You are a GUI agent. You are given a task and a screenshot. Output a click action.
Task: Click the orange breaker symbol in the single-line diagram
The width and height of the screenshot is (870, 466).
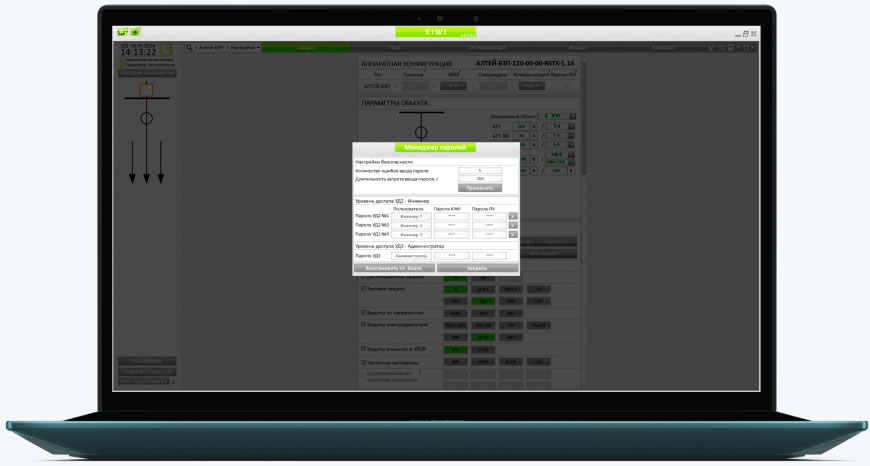(147, 90)
